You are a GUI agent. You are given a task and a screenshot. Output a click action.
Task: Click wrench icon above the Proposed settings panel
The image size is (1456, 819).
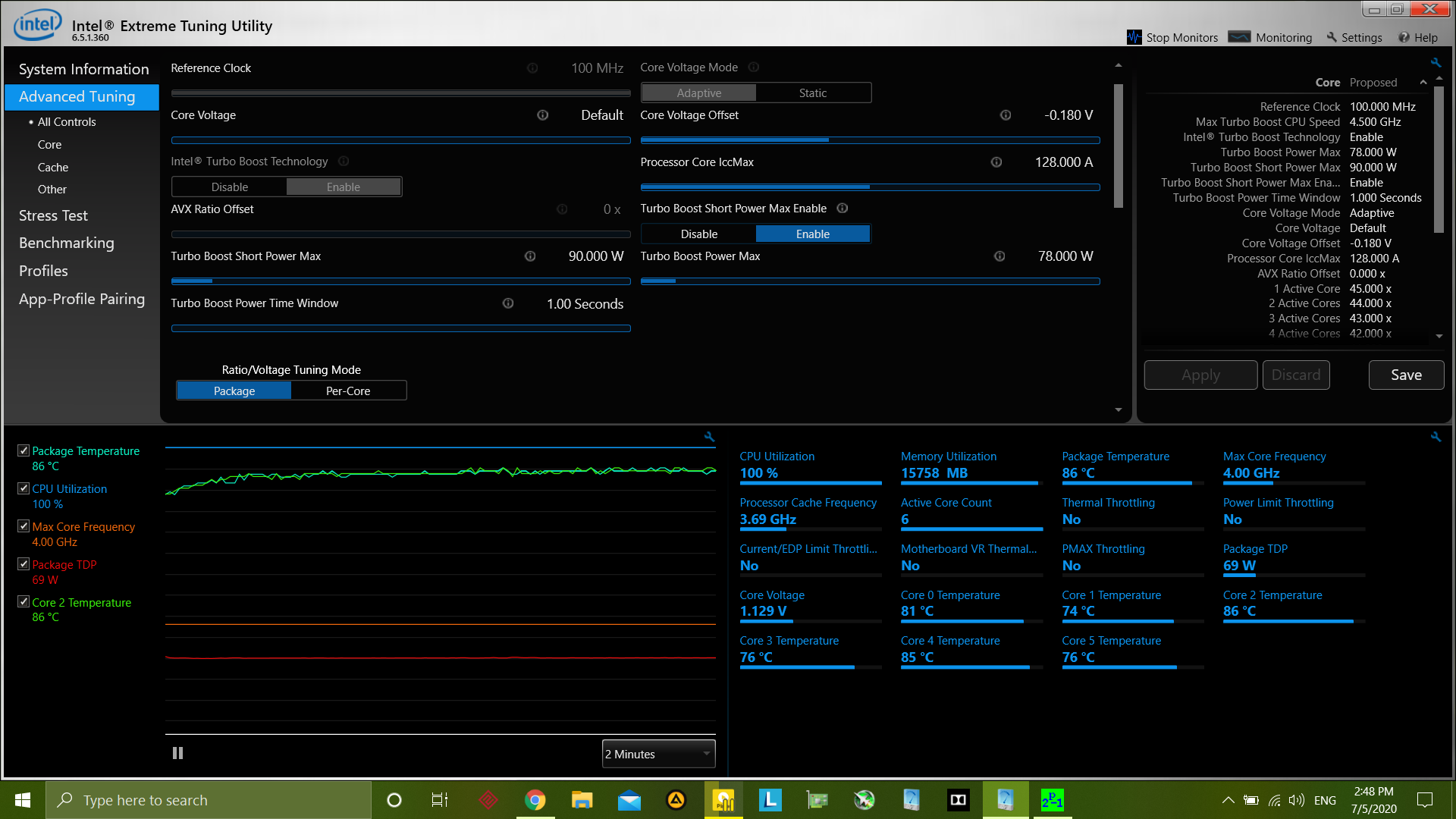1436,62
